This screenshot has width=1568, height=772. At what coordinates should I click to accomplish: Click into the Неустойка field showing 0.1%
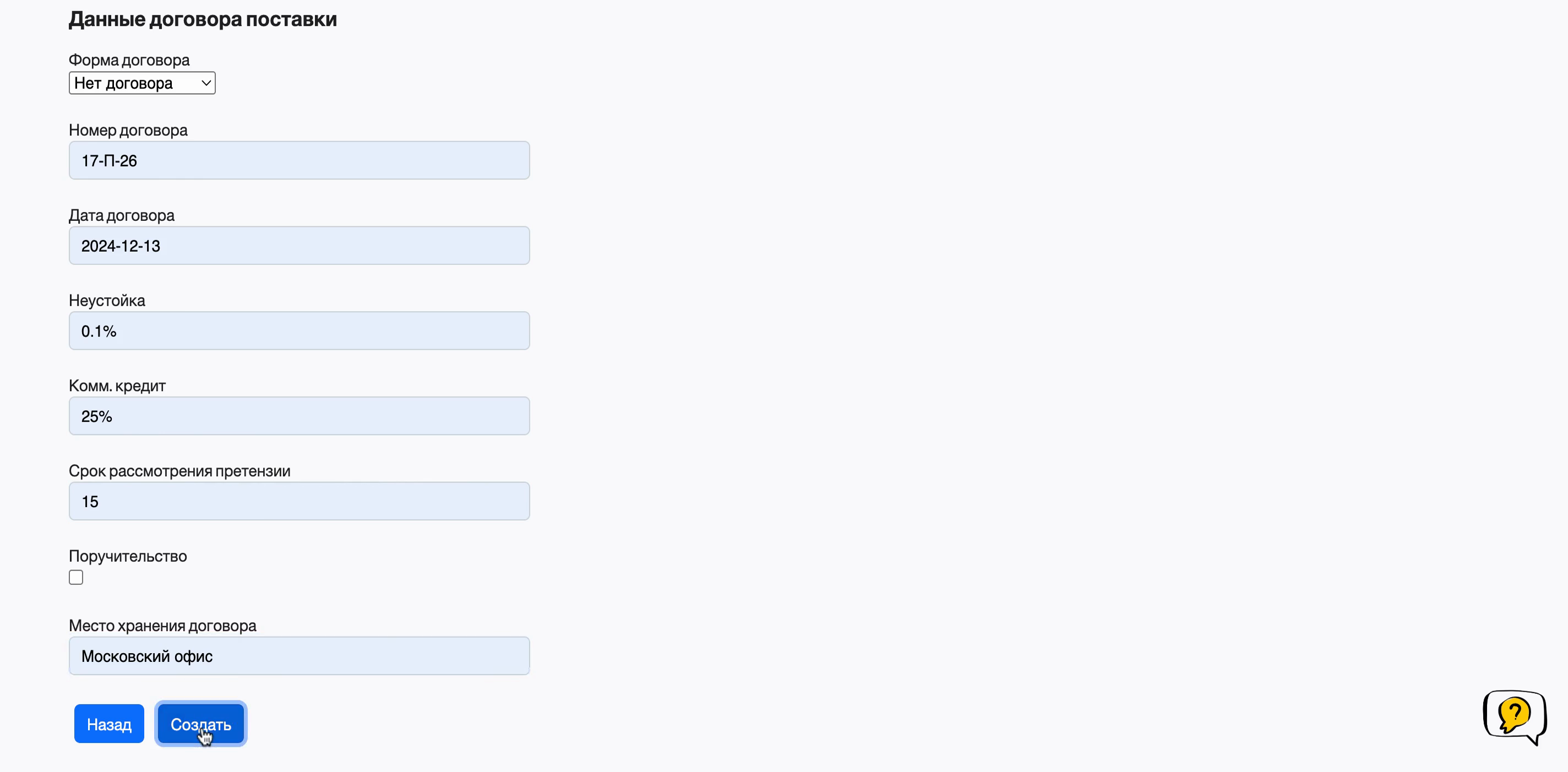point(300,331)
